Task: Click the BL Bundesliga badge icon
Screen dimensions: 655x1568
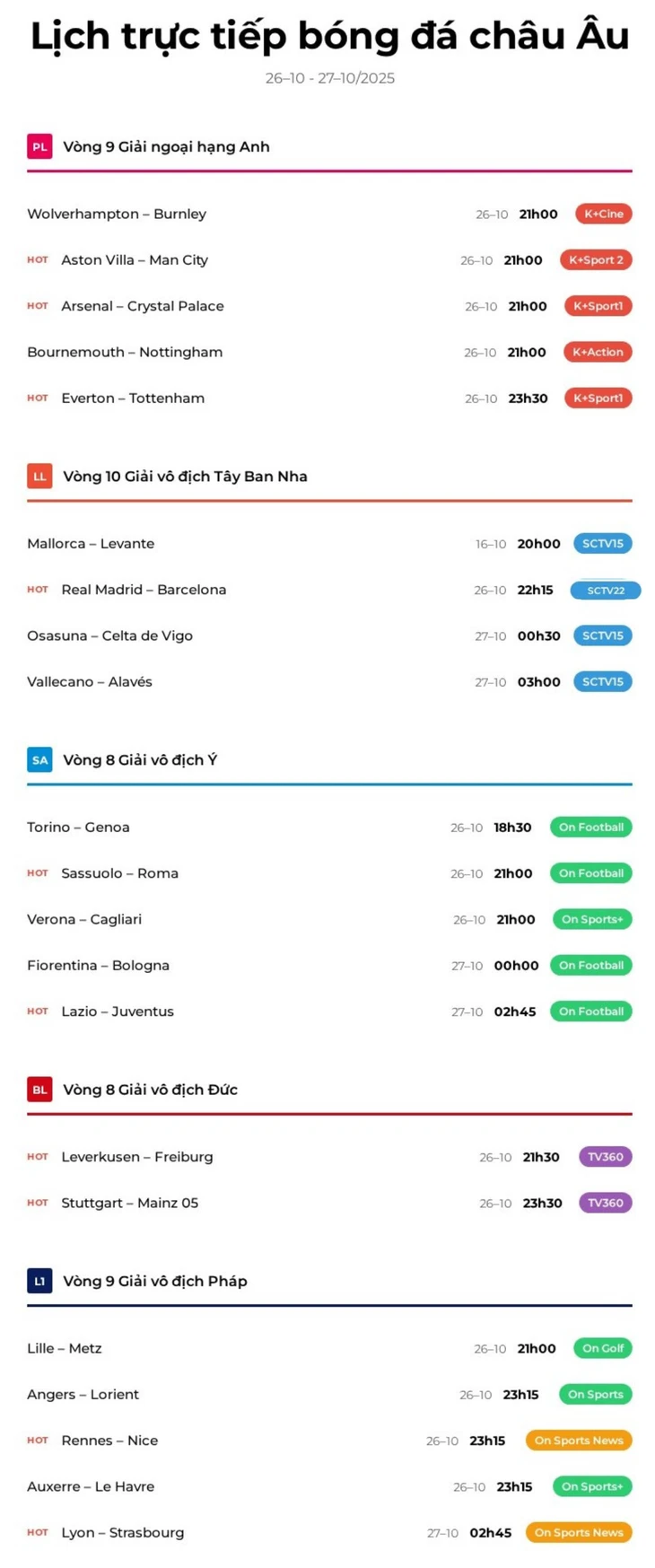Action: click(x=39, y=1090)
